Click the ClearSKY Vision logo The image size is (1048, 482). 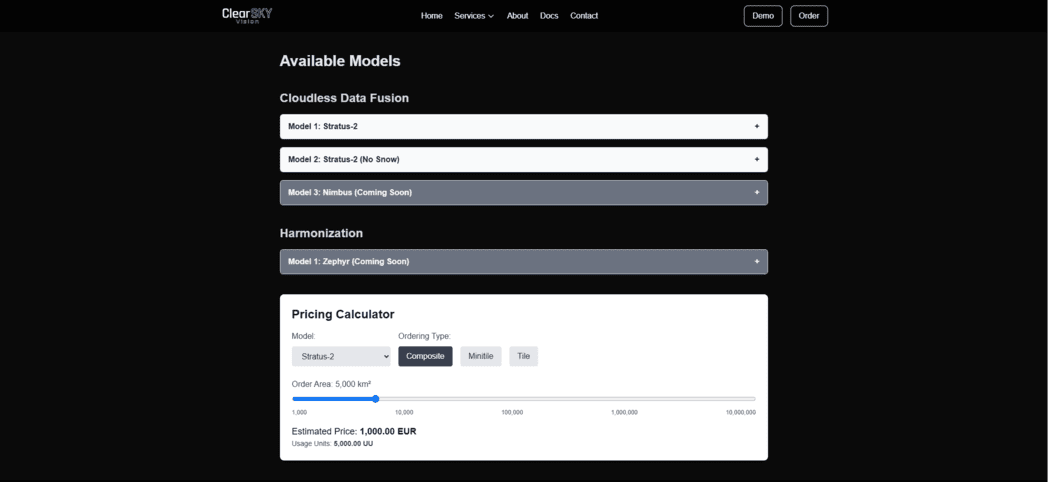[246, 15]
